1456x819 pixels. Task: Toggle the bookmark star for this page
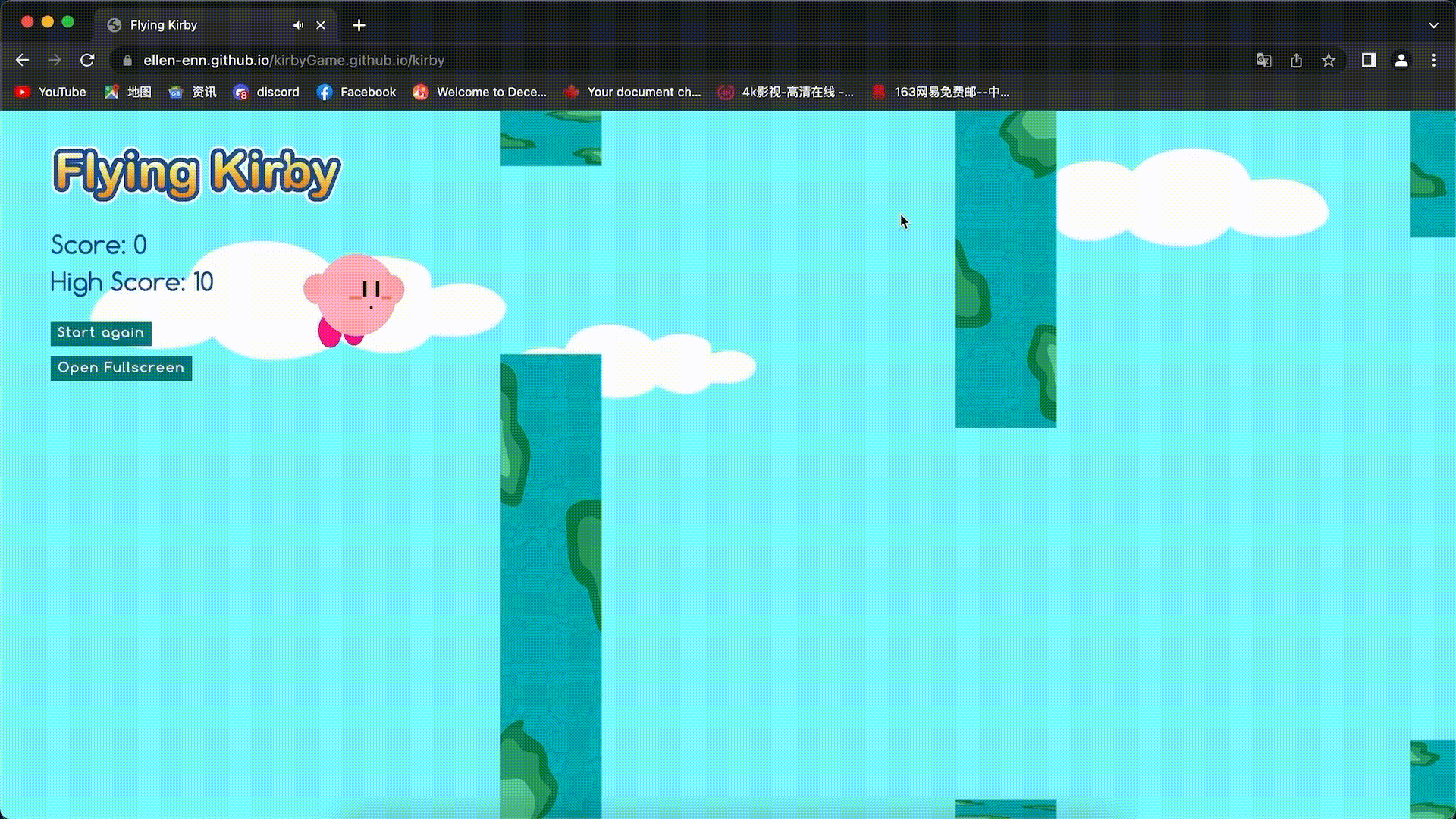(1329, 61)
